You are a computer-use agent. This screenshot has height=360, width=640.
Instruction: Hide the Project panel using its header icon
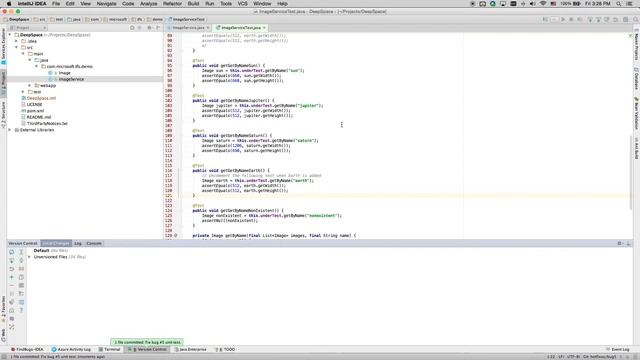point(158,28)
